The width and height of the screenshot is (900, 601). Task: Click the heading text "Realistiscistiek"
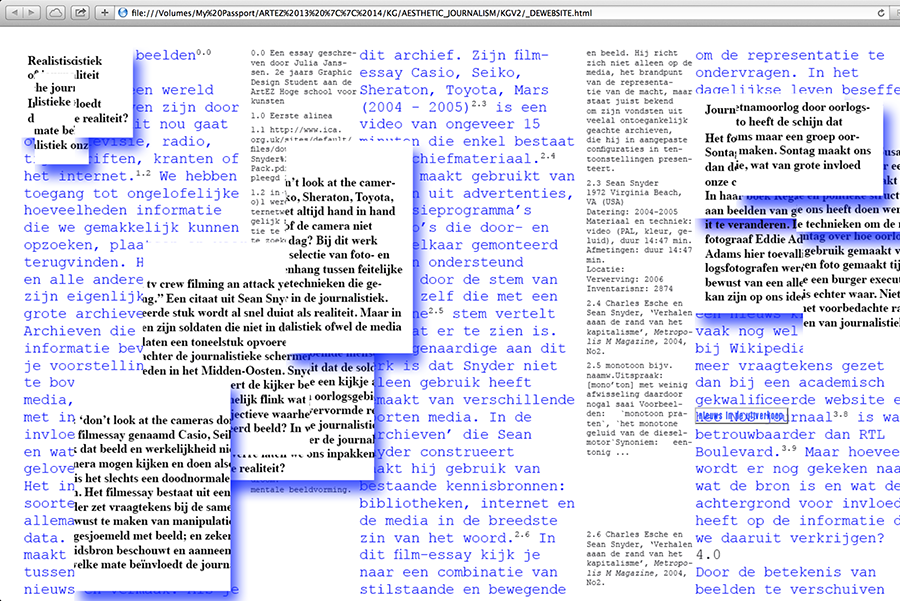[65, 61]
